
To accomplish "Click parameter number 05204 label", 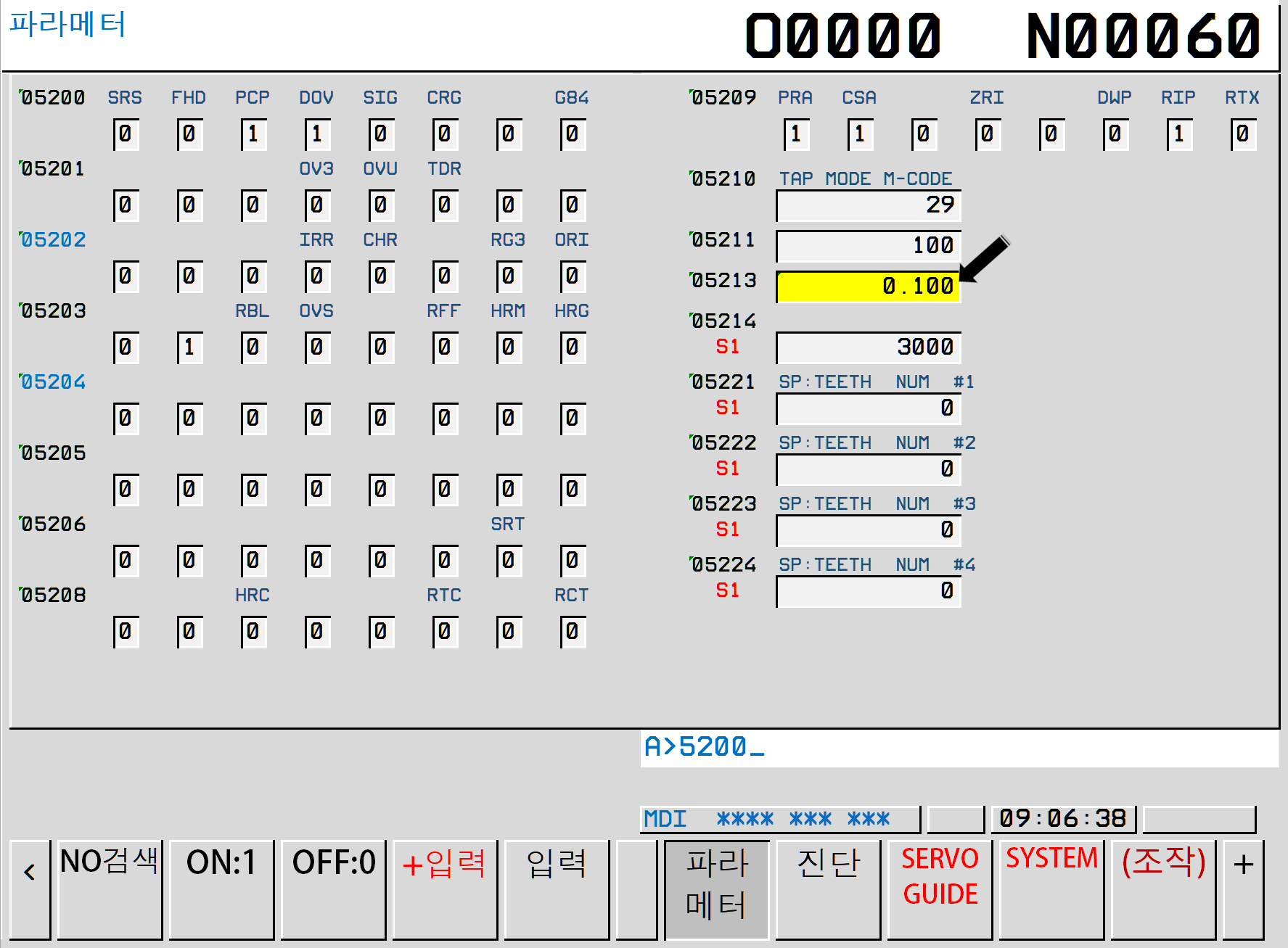I will 53,382.
